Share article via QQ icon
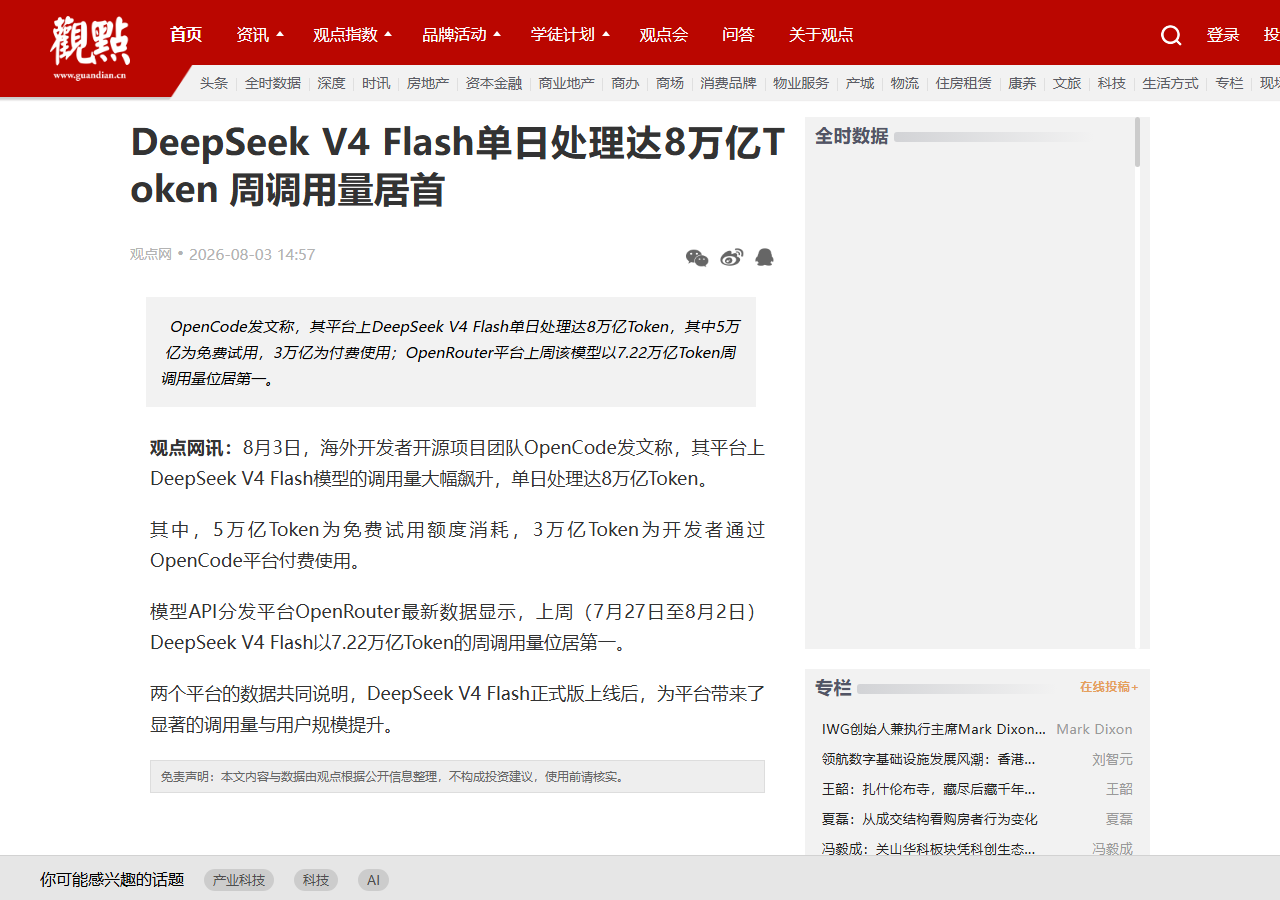 tap(765, 258)
